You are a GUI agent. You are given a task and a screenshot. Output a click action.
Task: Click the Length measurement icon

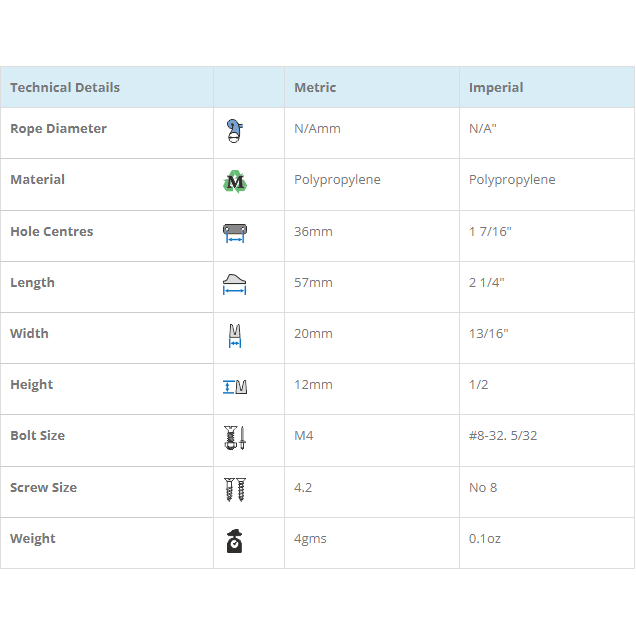[x=235, y=284]
